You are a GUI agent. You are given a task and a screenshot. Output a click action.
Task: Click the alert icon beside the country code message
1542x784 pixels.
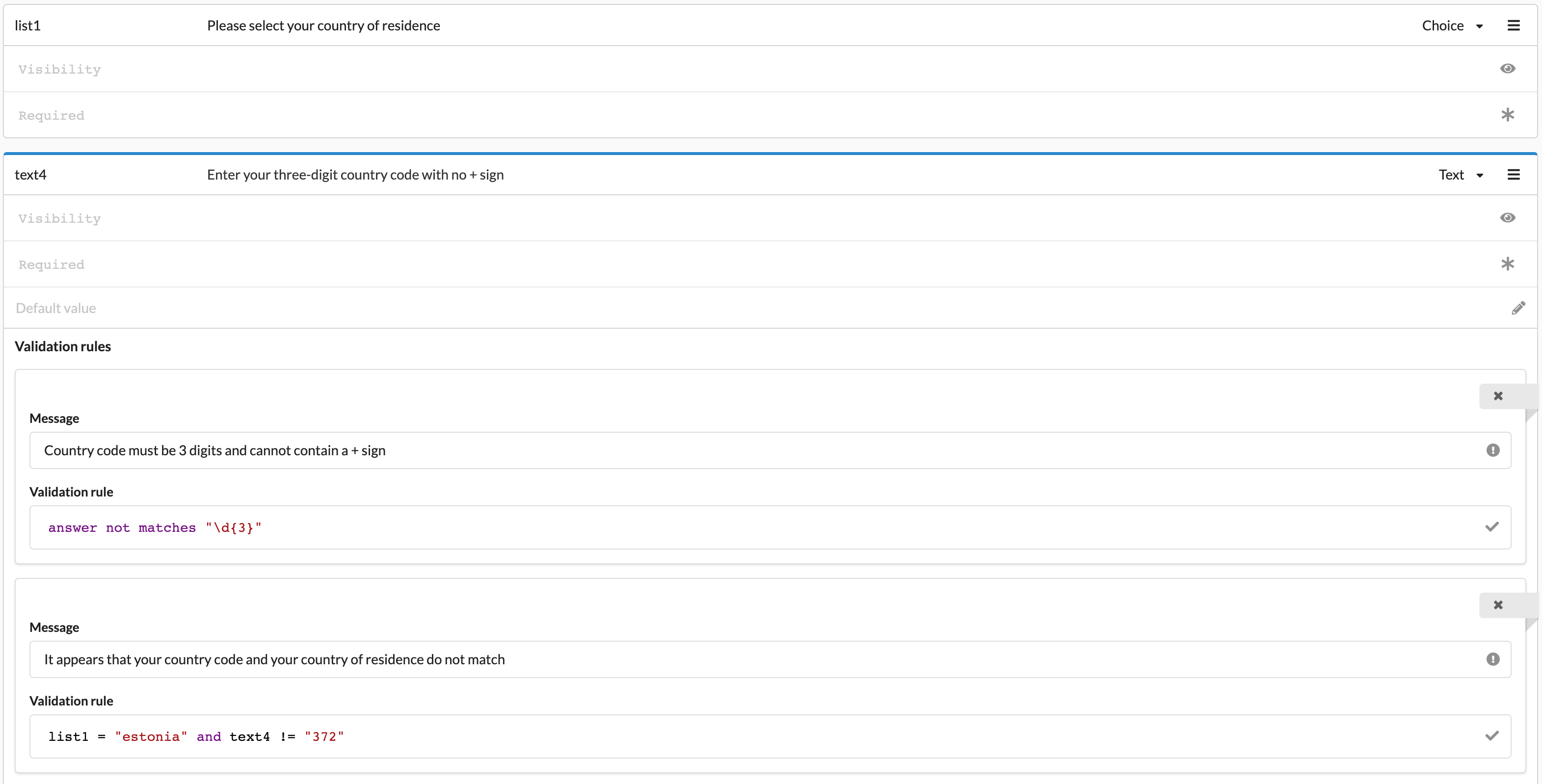pyautogui.click(x=1492, y=450)
